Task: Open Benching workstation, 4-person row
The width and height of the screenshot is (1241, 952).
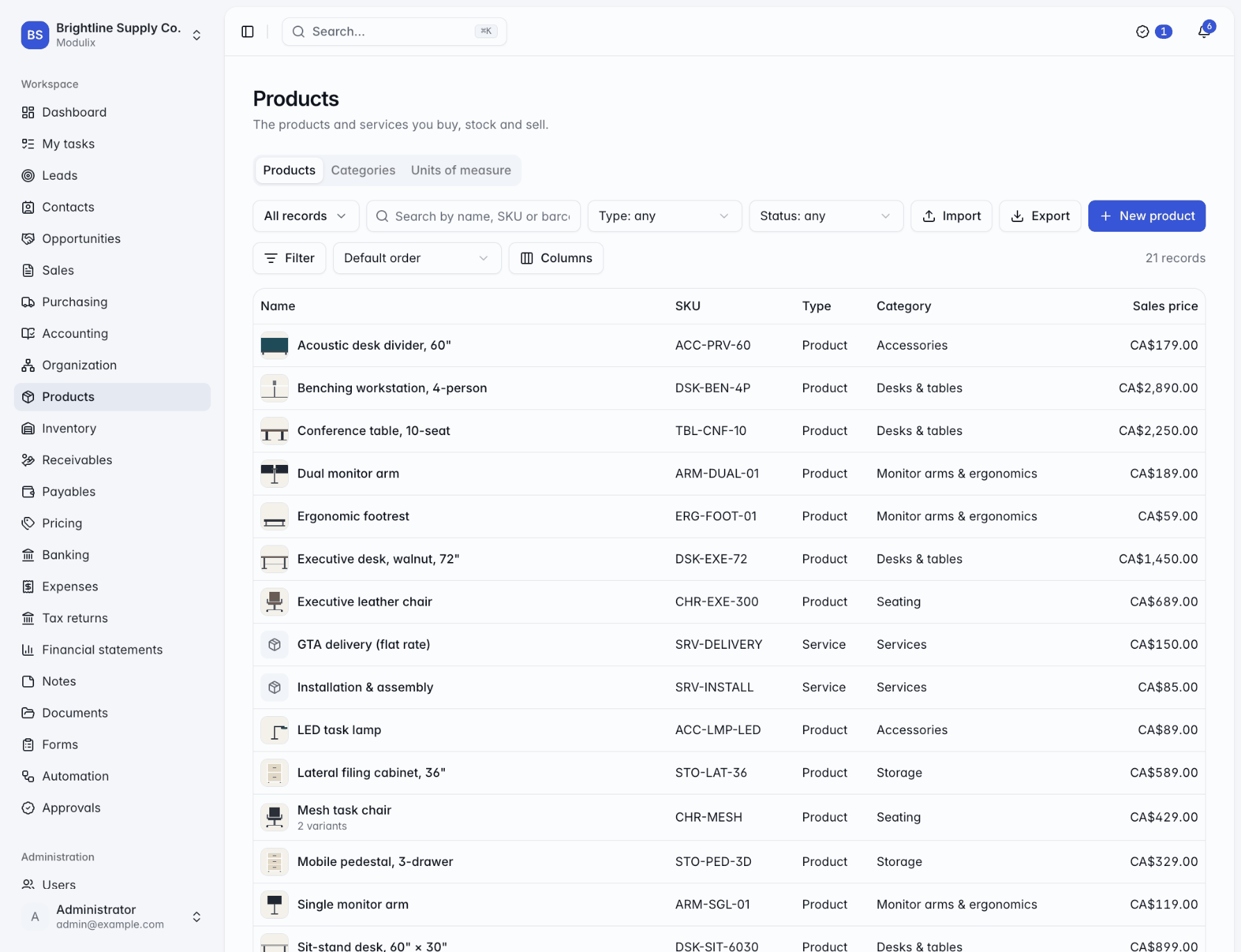Action: pyautogui.click(x=729, y=389)
